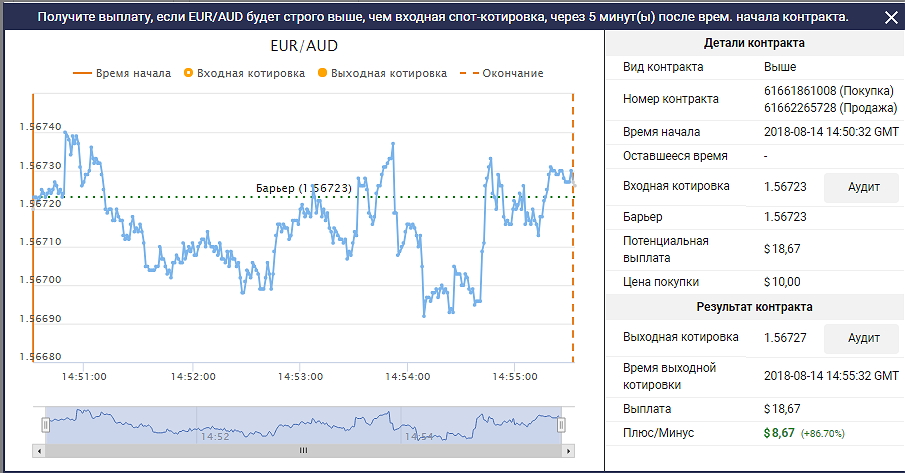Click purchase price $10,00

[x=782, y=282]
